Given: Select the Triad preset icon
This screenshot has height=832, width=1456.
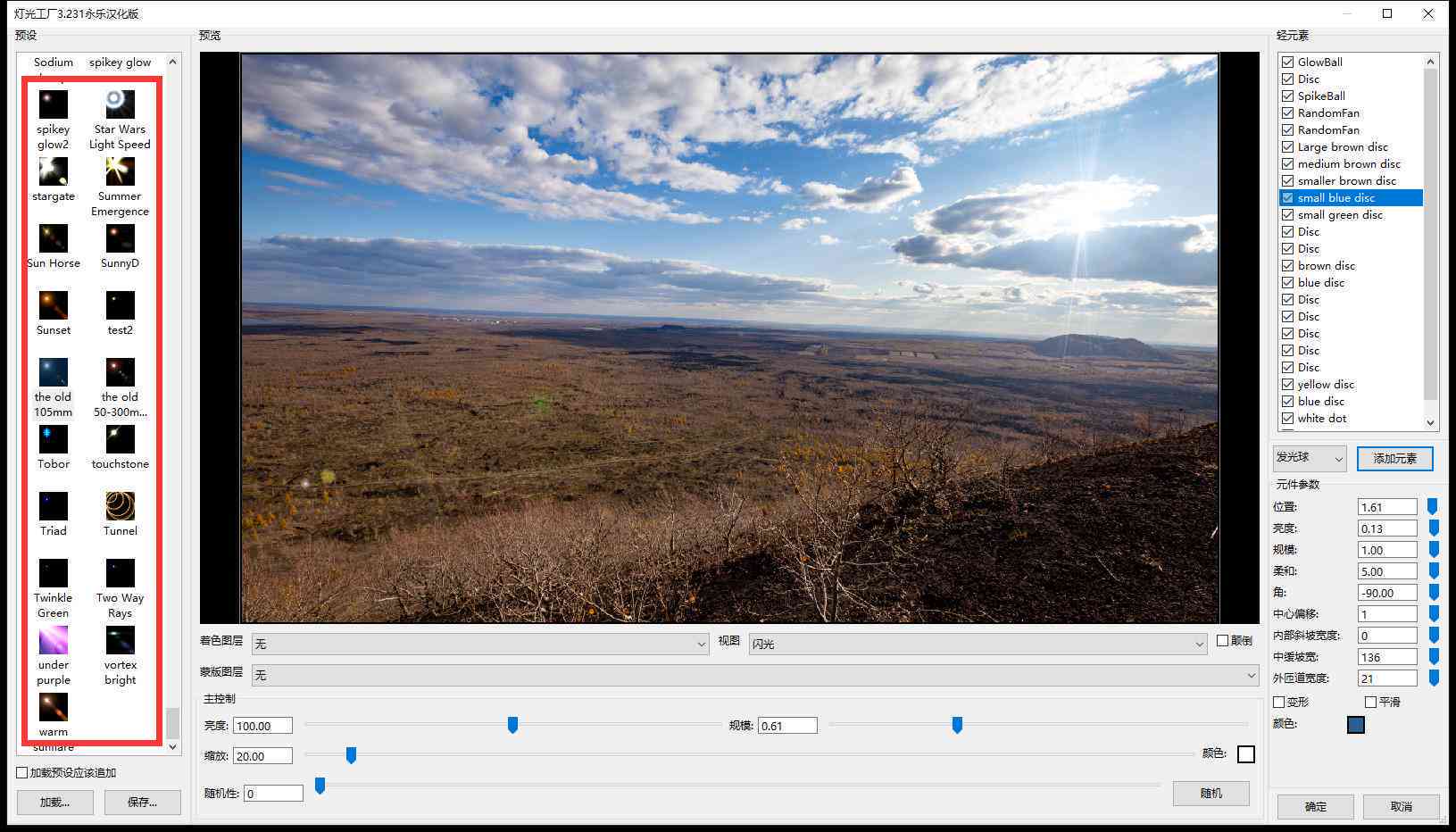Looking at the screenshot, I should (54, 506).
